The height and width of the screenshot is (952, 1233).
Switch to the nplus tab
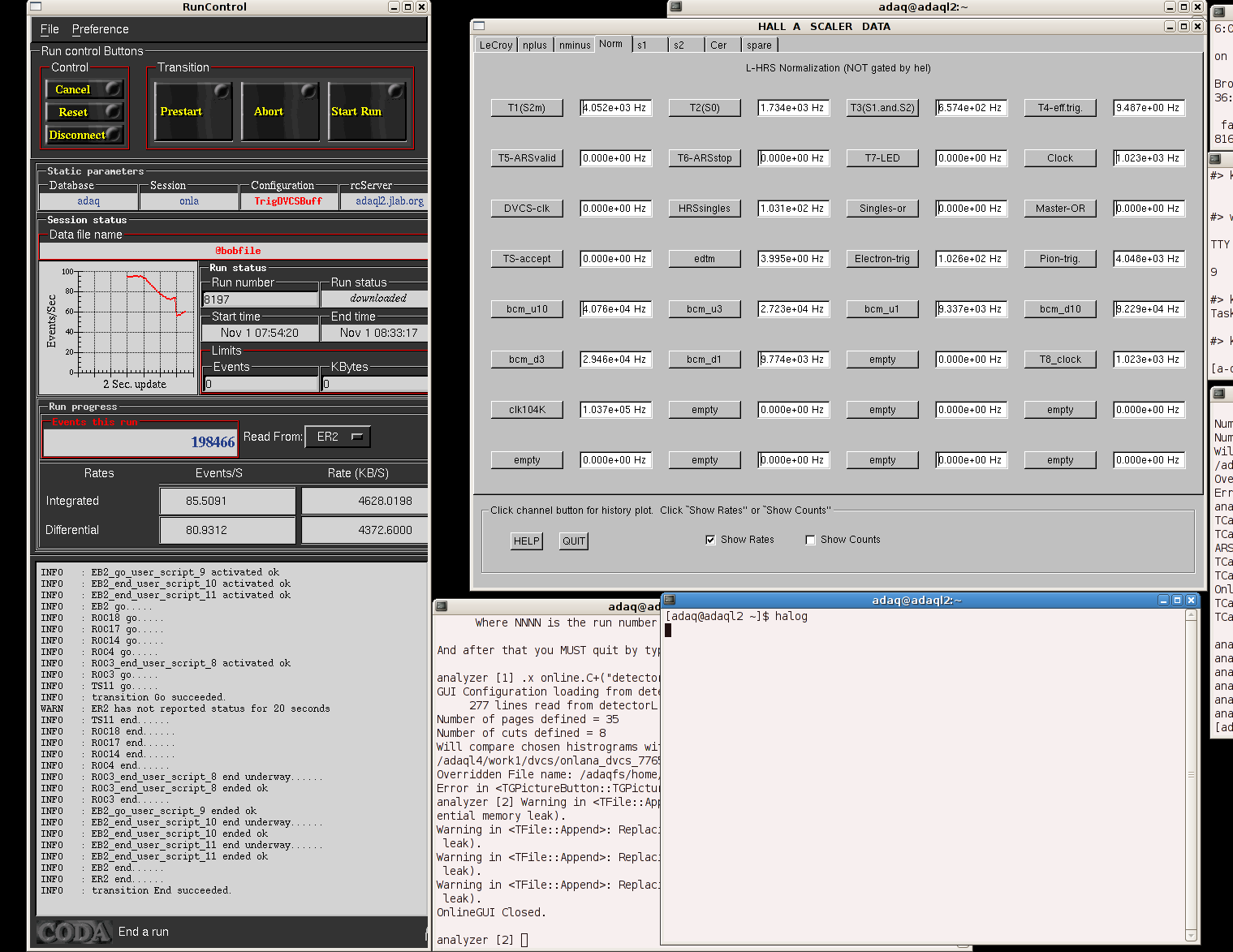534,45
